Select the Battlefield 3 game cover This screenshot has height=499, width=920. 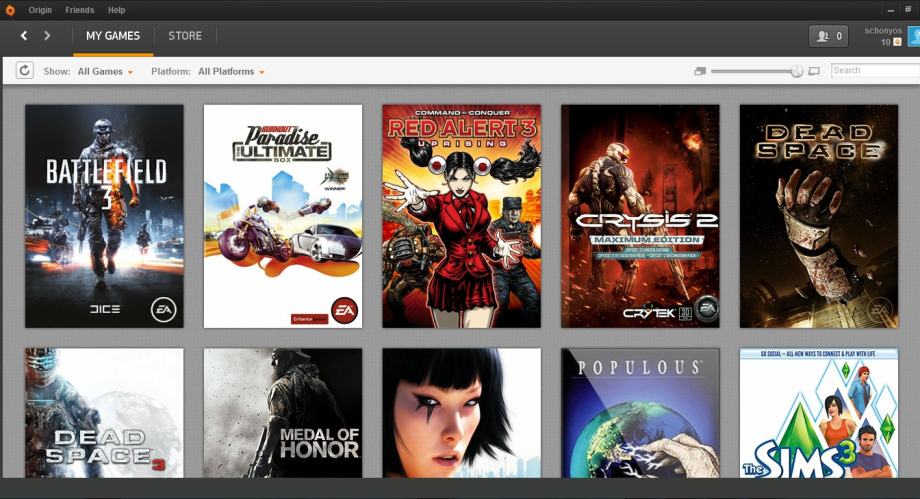pyautogui.click(x=104, y=216)
